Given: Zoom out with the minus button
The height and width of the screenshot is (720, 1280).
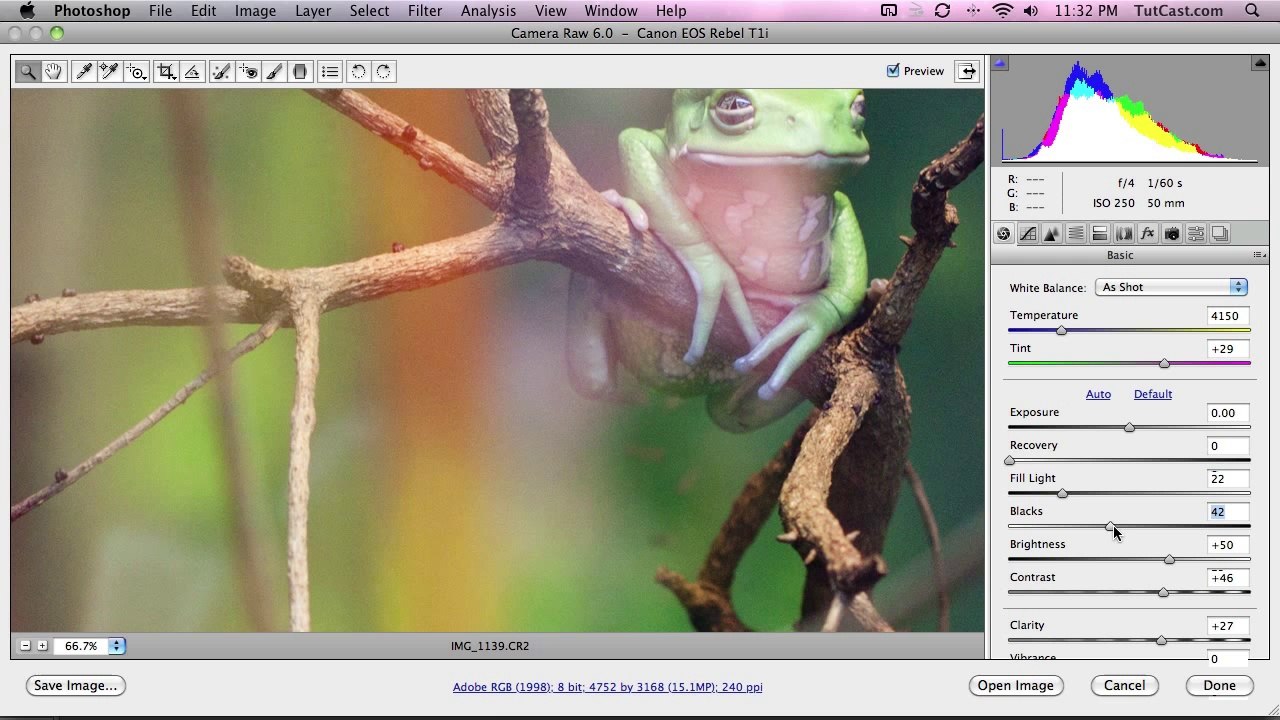Looking at the screenshot, I should click(x=25, y=646).
